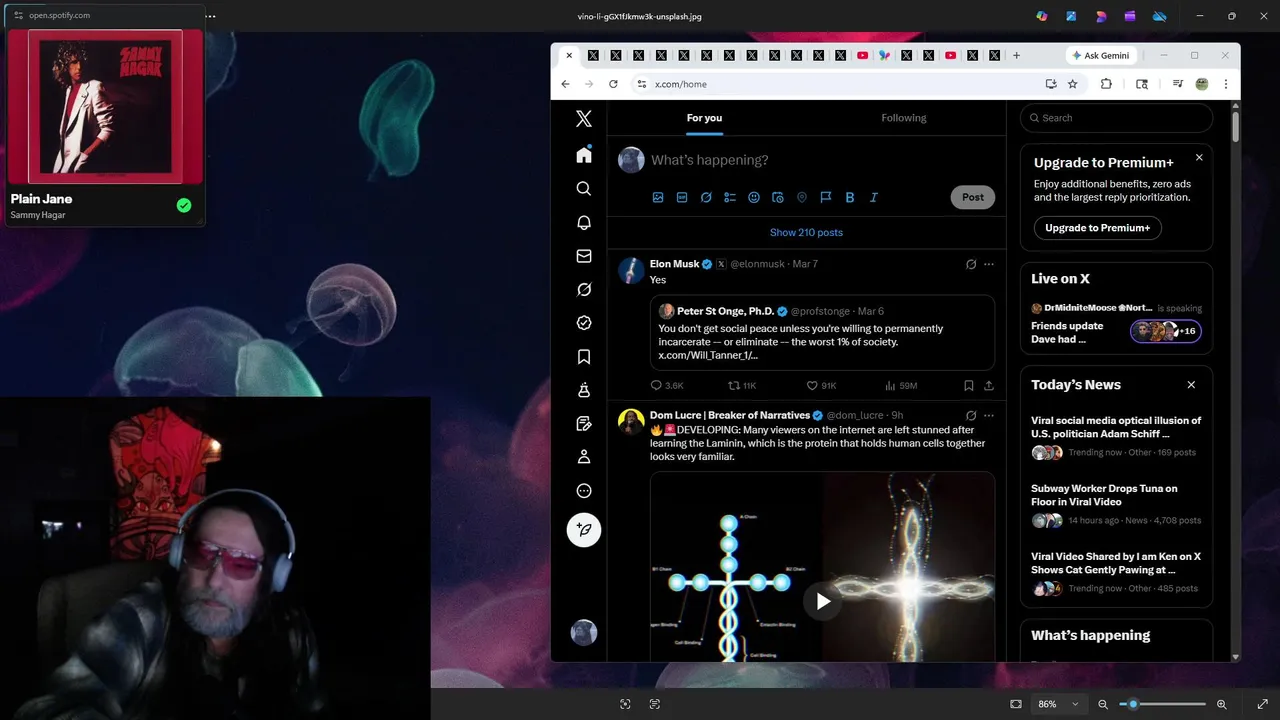
Task: Select the first YouTube browser tab
Action: [x=862, y=55]
